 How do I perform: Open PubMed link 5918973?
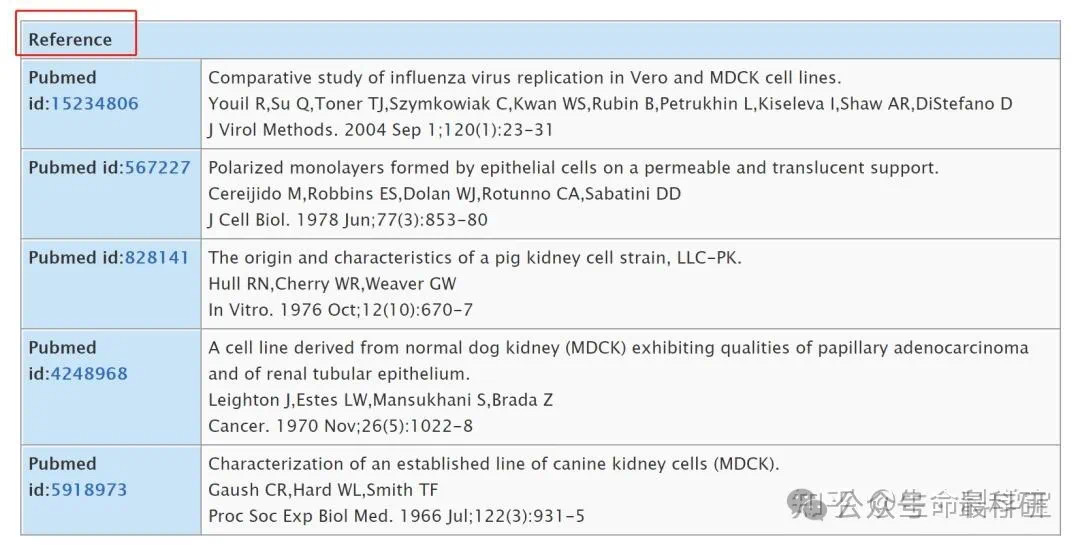tap(89, 490)
